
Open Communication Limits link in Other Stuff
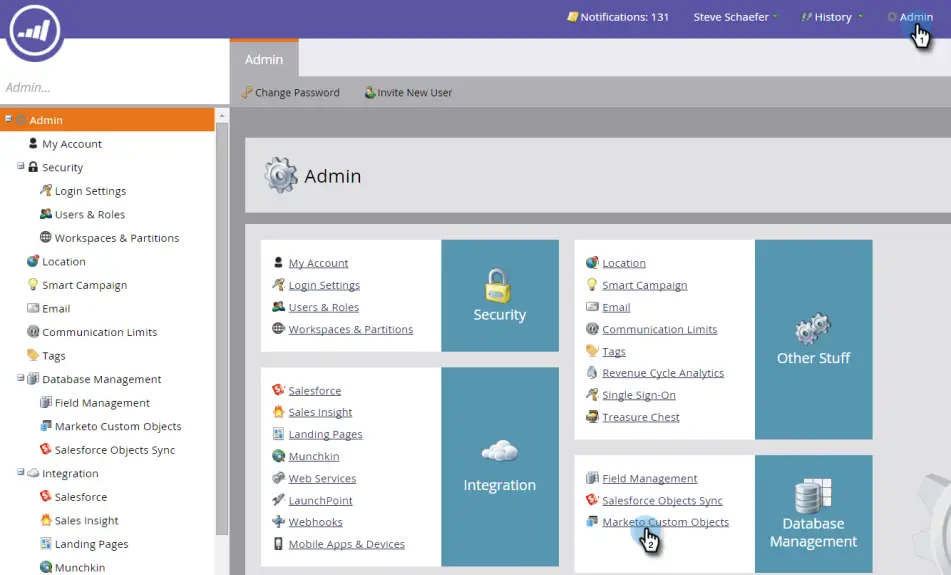pos(659,329)
